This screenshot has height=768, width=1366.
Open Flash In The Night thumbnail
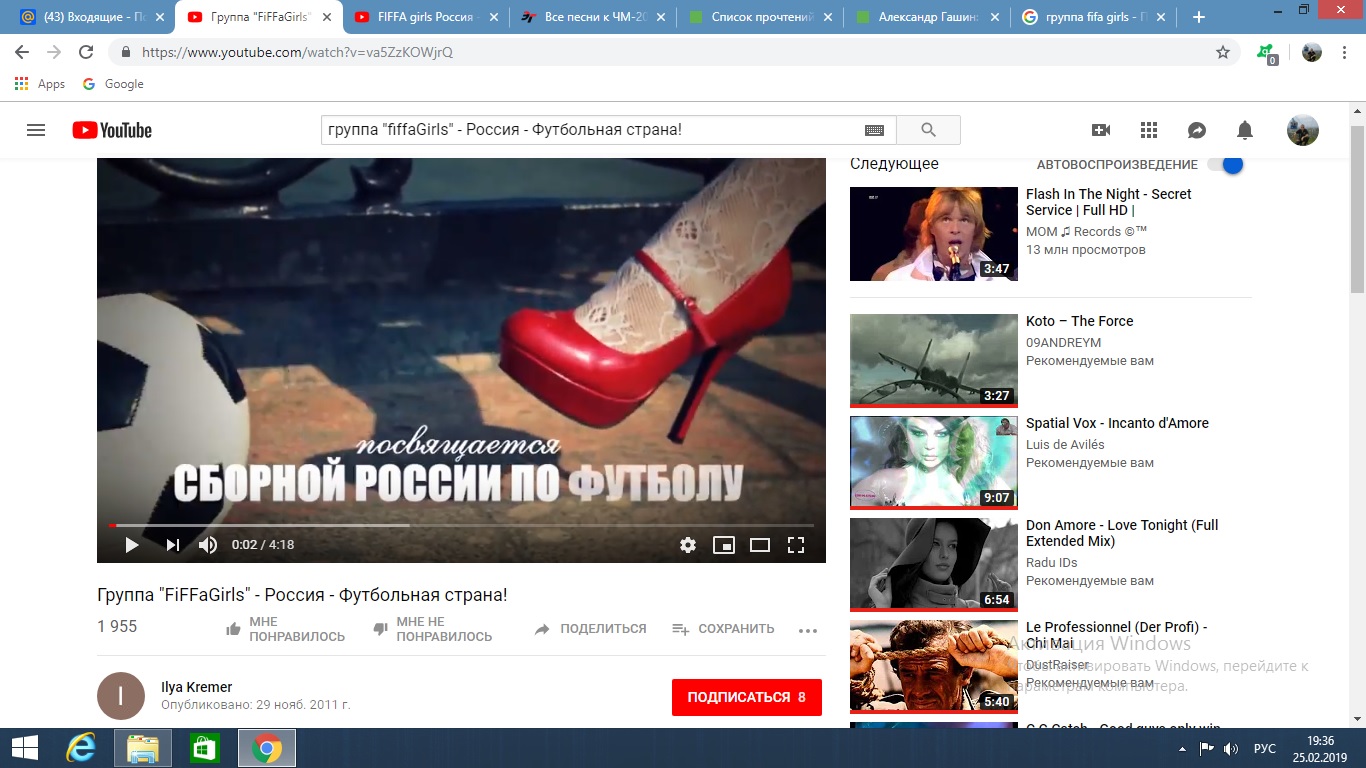pyautogui.click(x=934, y=234)
